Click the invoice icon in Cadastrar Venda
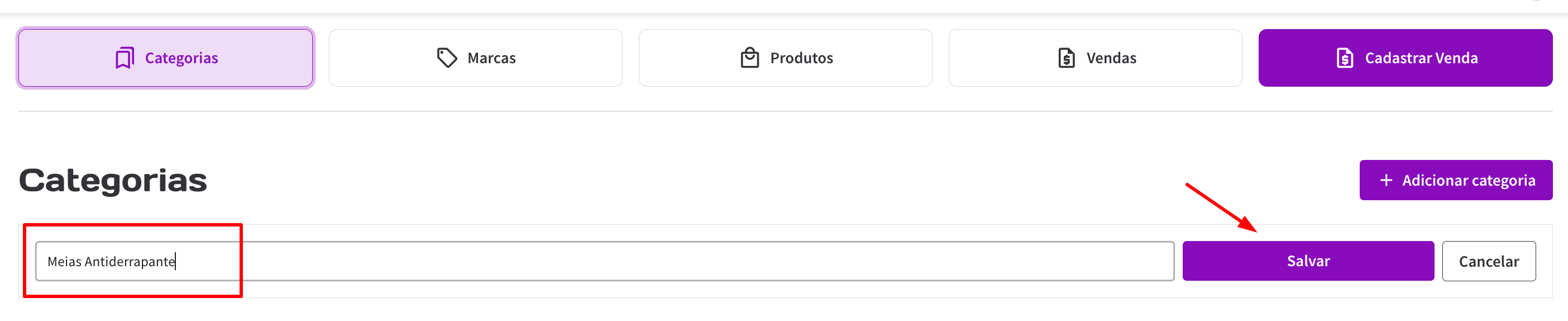This screenshot has height=321, width=1568. tap(1344, 58)
